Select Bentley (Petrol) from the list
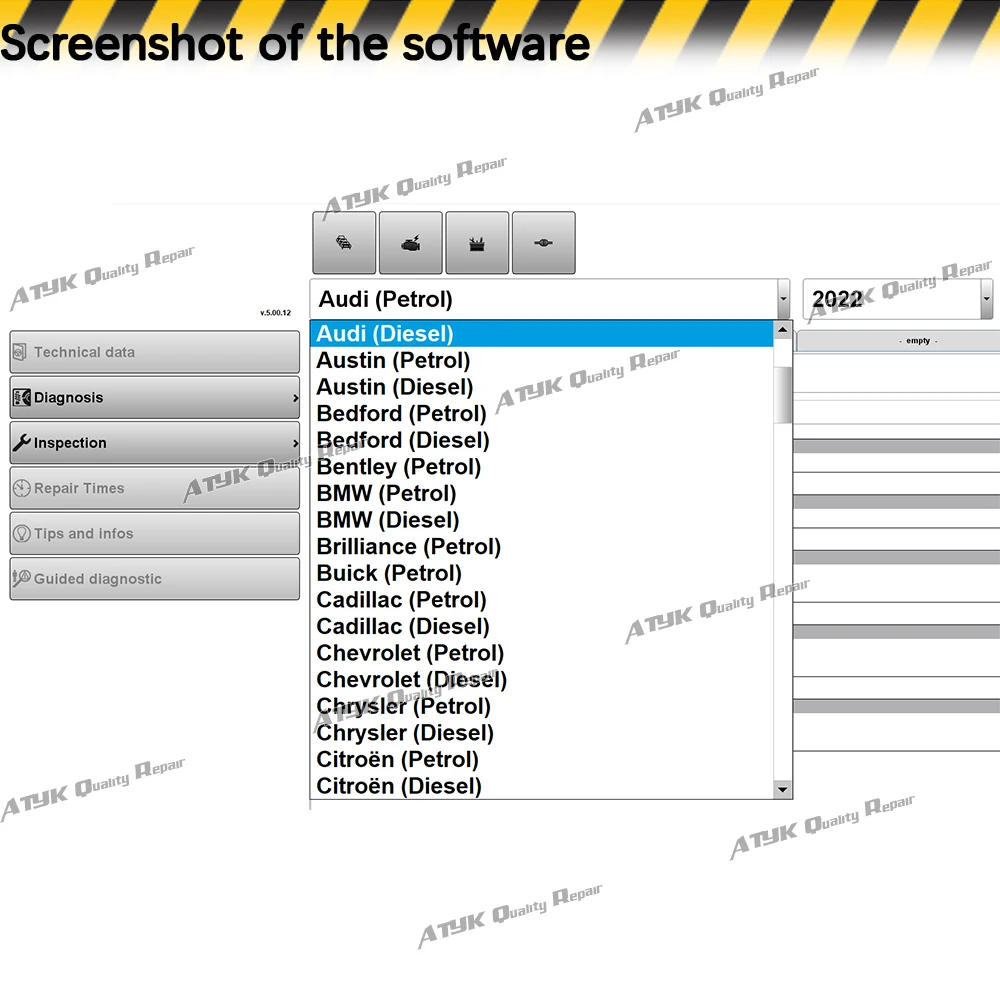 [542, 467]
